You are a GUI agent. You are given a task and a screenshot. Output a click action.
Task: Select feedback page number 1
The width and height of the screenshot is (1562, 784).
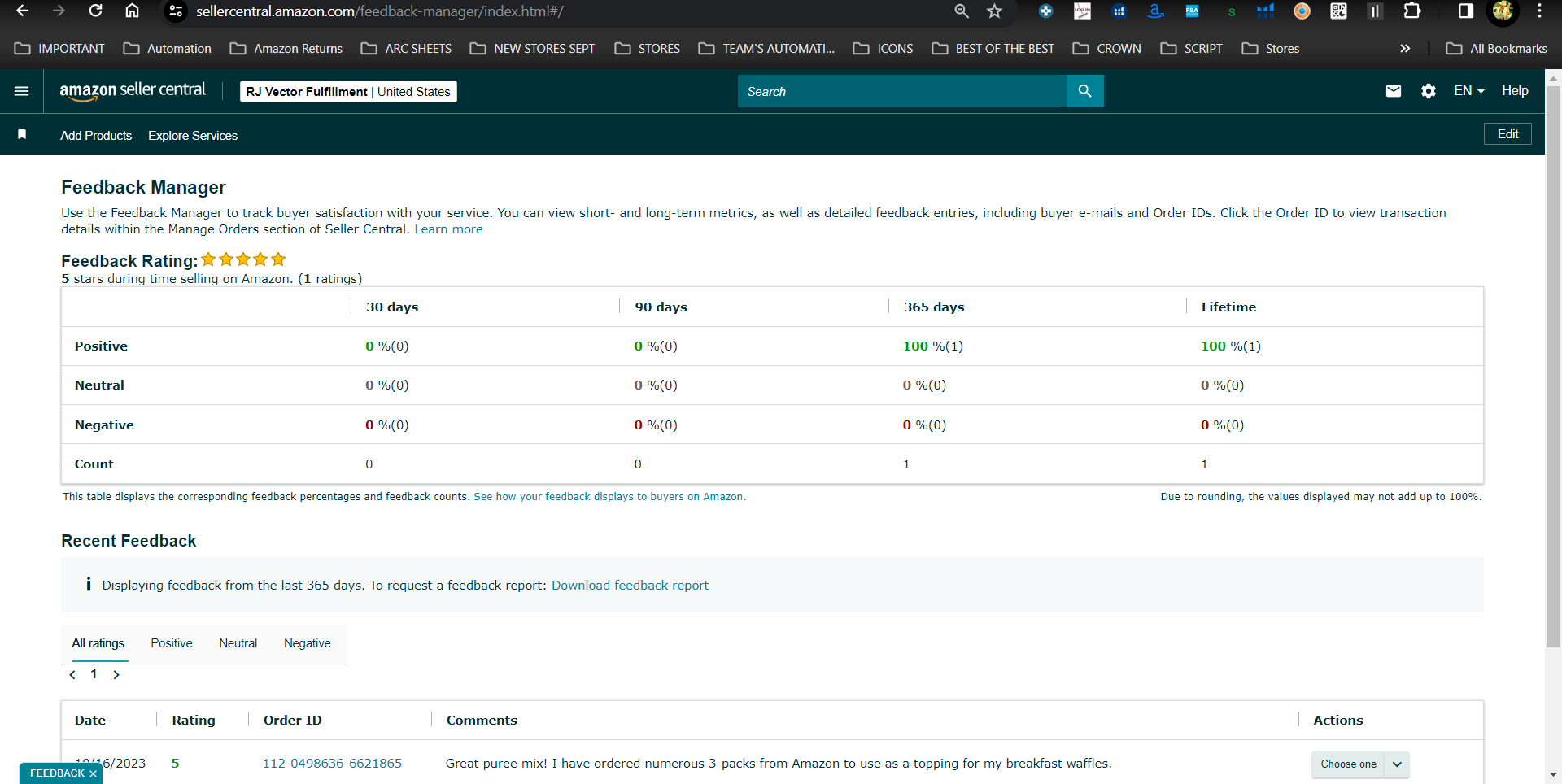click(x=94, y=673)
